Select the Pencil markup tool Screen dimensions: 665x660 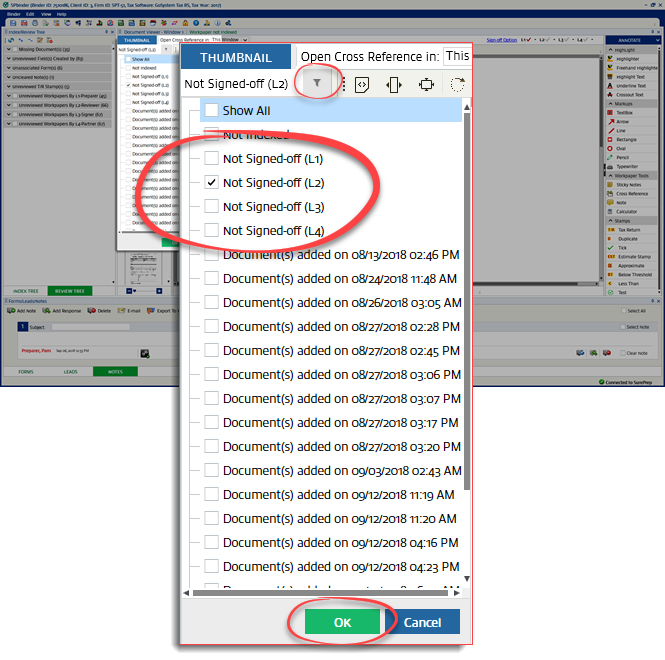click(618, 157)
